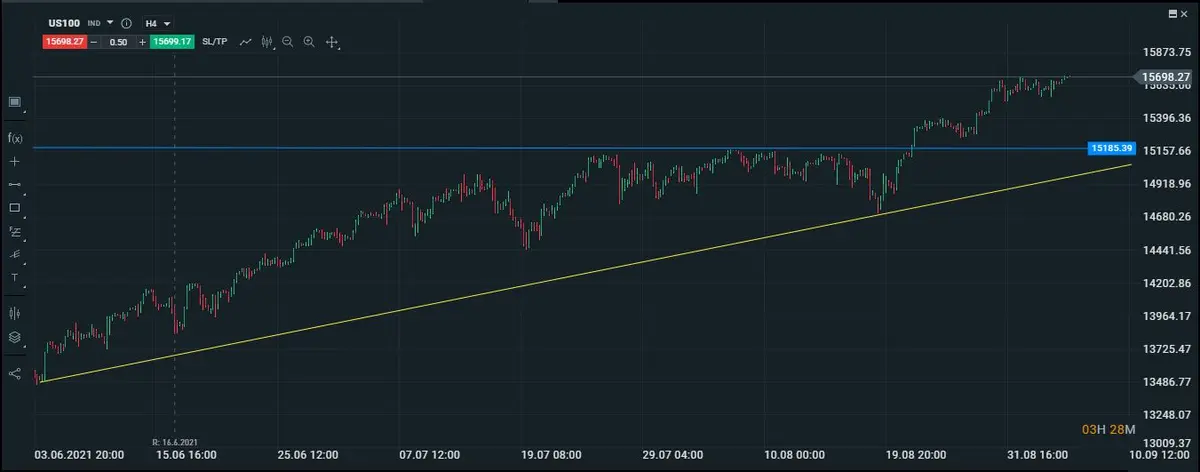Select the line chart type icon
This screenshot has width=1200, height=472.
point(245,42)
